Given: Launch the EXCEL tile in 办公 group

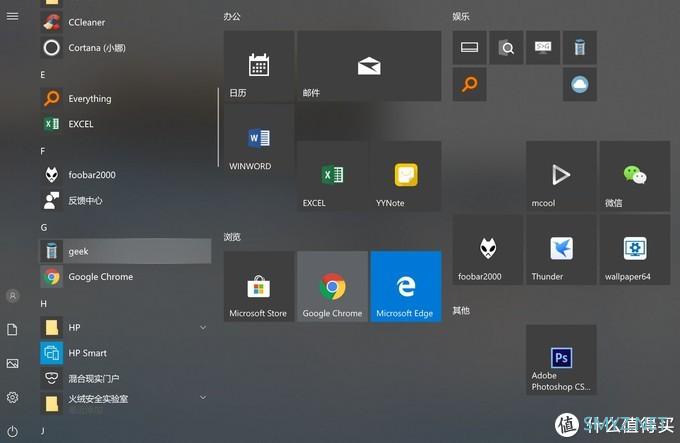Looking at the screenshot, I should point(333,176).
